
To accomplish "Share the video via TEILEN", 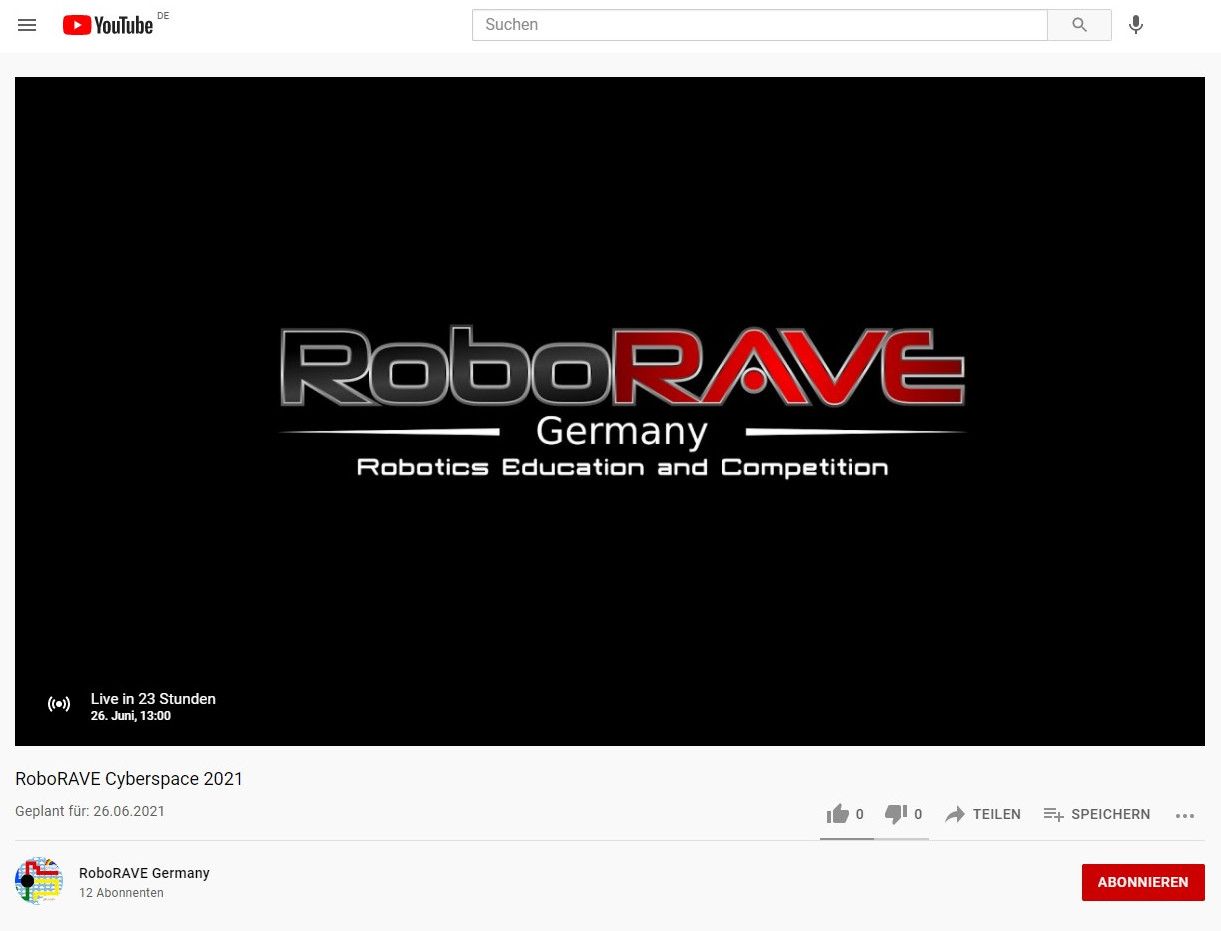I will (x=983, y=814).
